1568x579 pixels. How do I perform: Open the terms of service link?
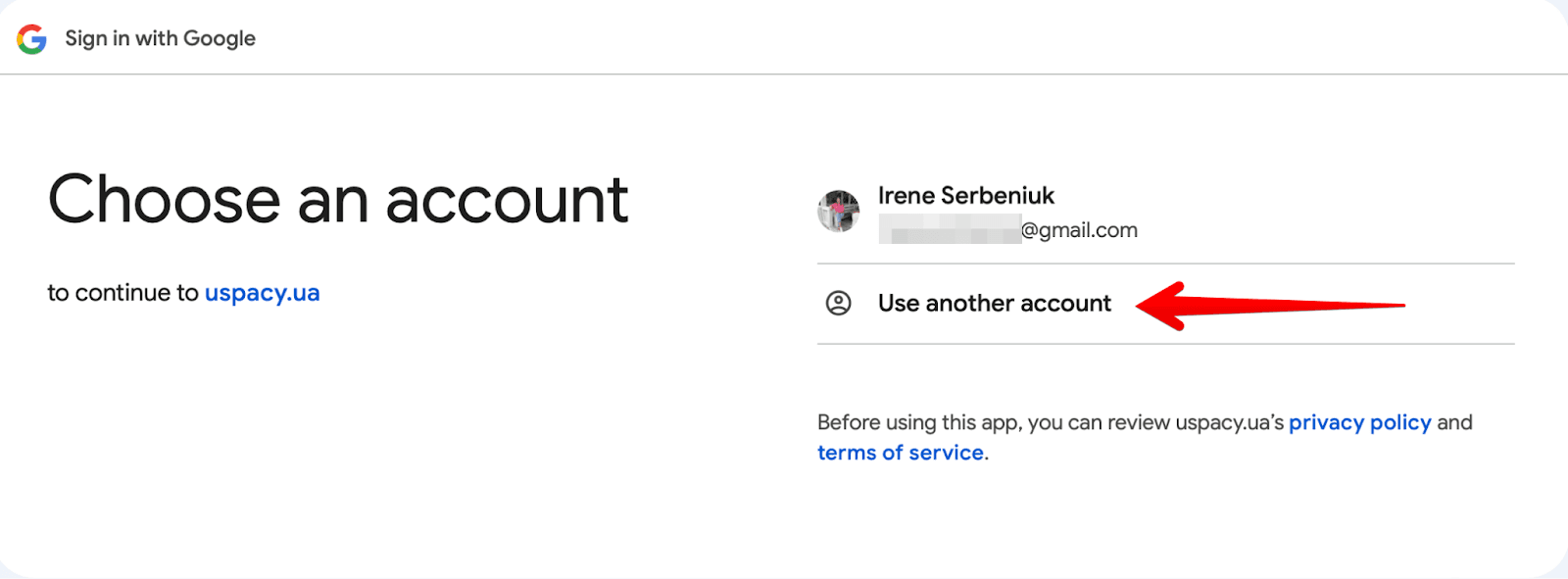[x=901, y=453]
